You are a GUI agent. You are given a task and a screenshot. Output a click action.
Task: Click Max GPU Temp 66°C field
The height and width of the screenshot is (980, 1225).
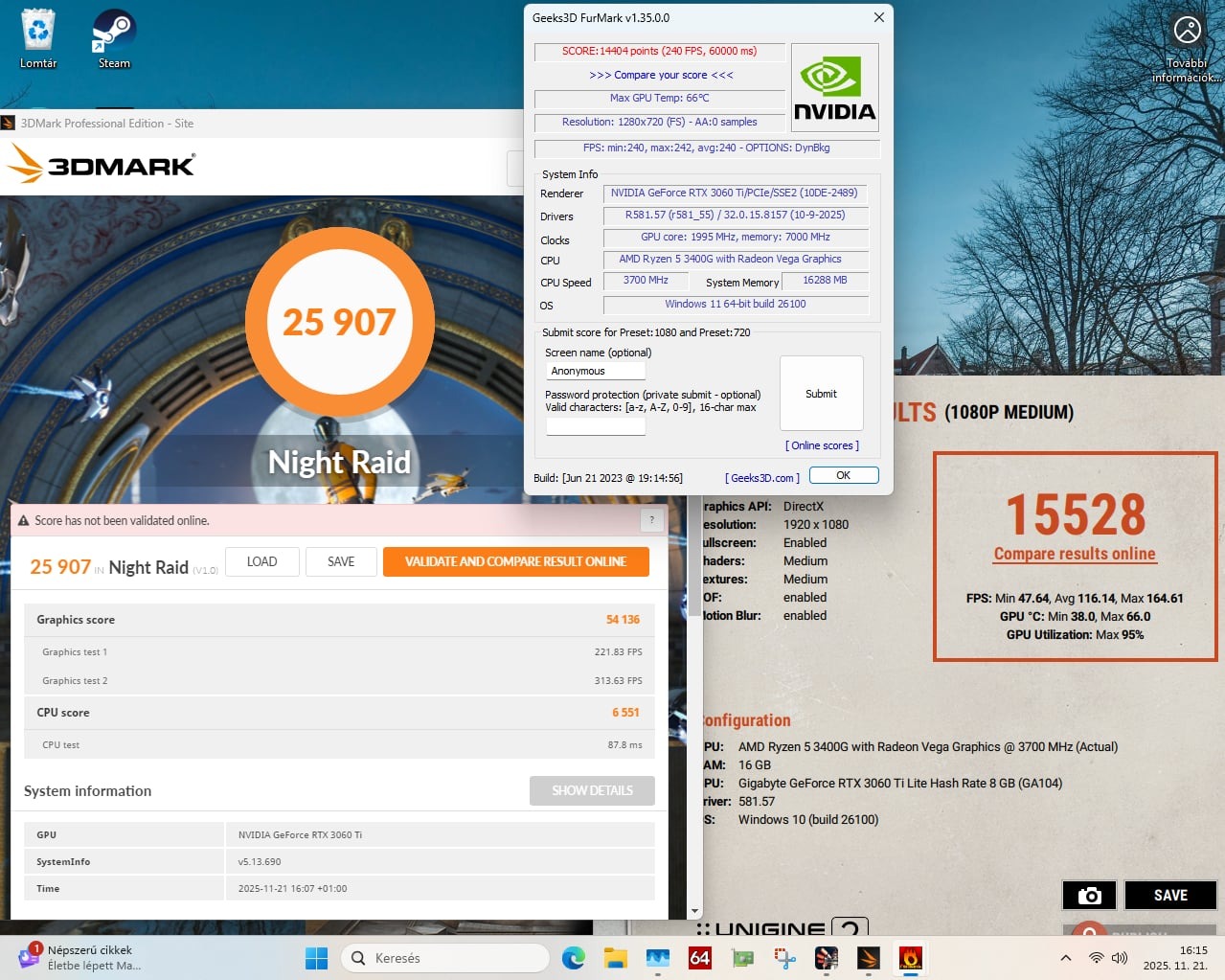659,98
